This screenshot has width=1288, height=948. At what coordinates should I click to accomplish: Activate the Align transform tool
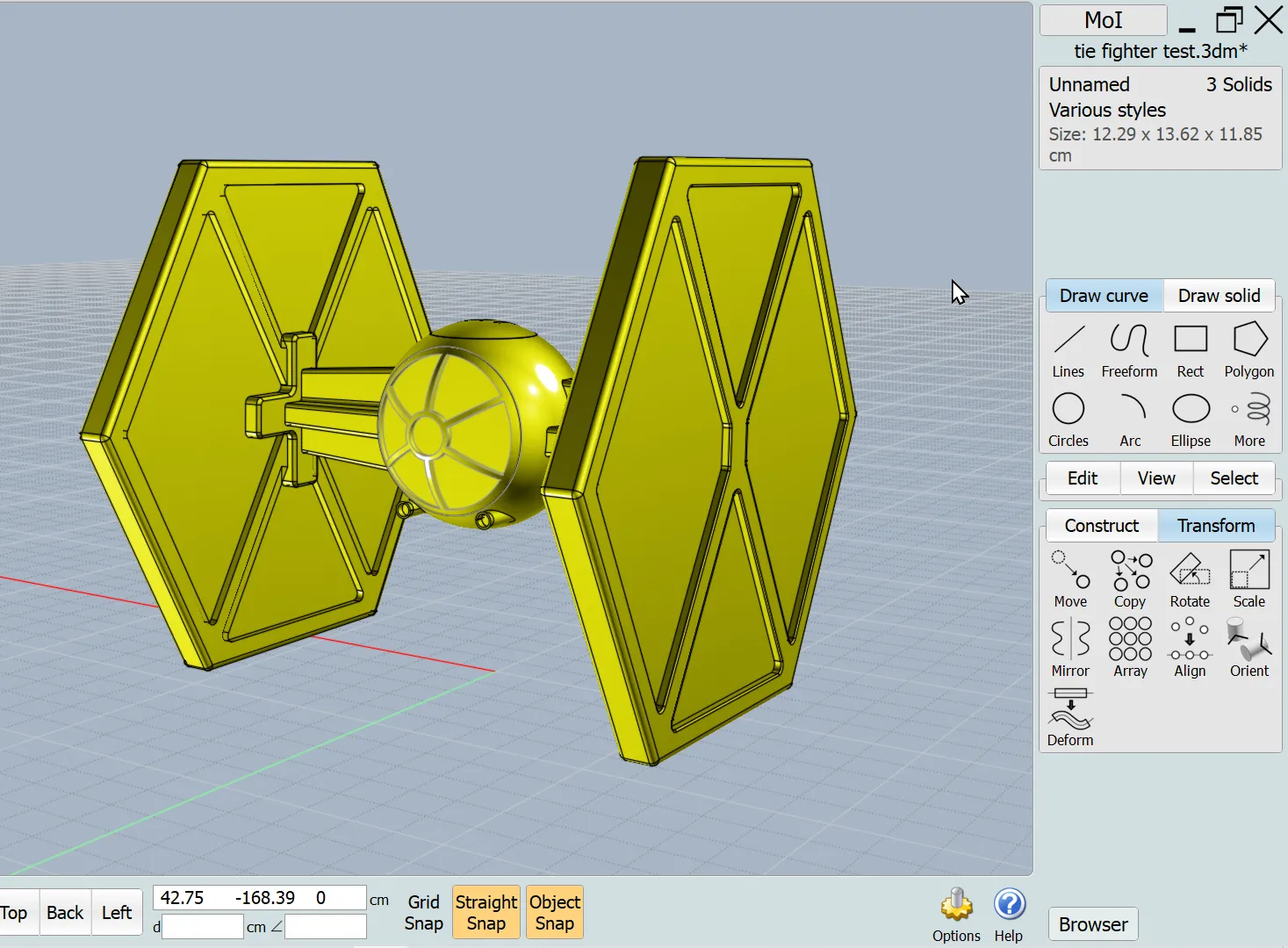pos(1190,649)
